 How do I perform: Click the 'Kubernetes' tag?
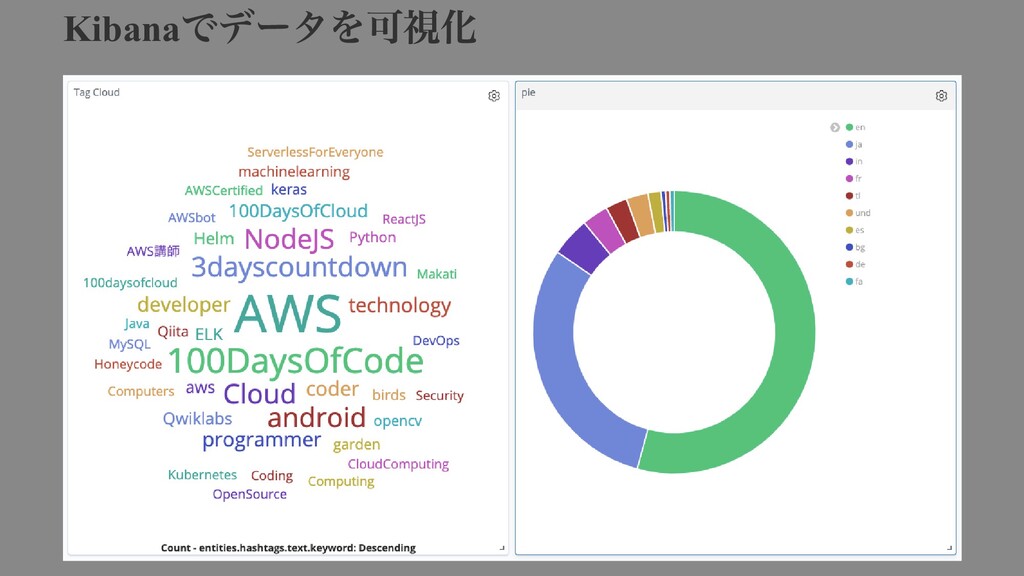pyautogui.click(x=202, y=475)
